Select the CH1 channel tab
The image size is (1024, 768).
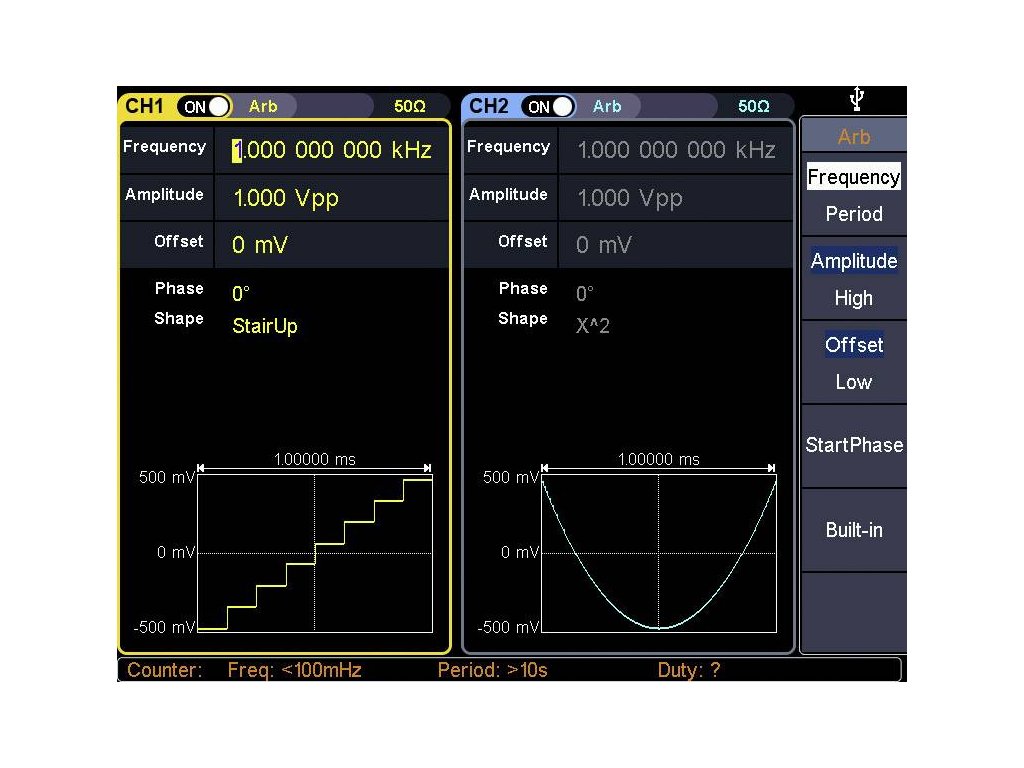(145, 106)
